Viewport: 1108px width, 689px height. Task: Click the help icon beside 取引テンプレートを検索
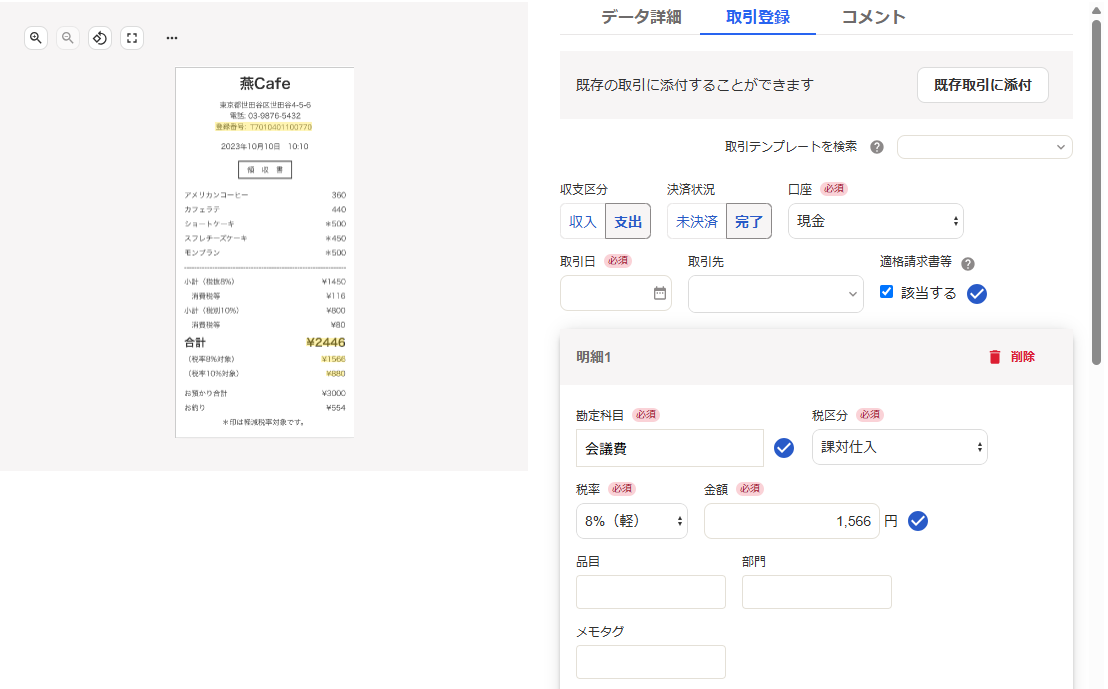pyautogui.click(x=877, y=147)
